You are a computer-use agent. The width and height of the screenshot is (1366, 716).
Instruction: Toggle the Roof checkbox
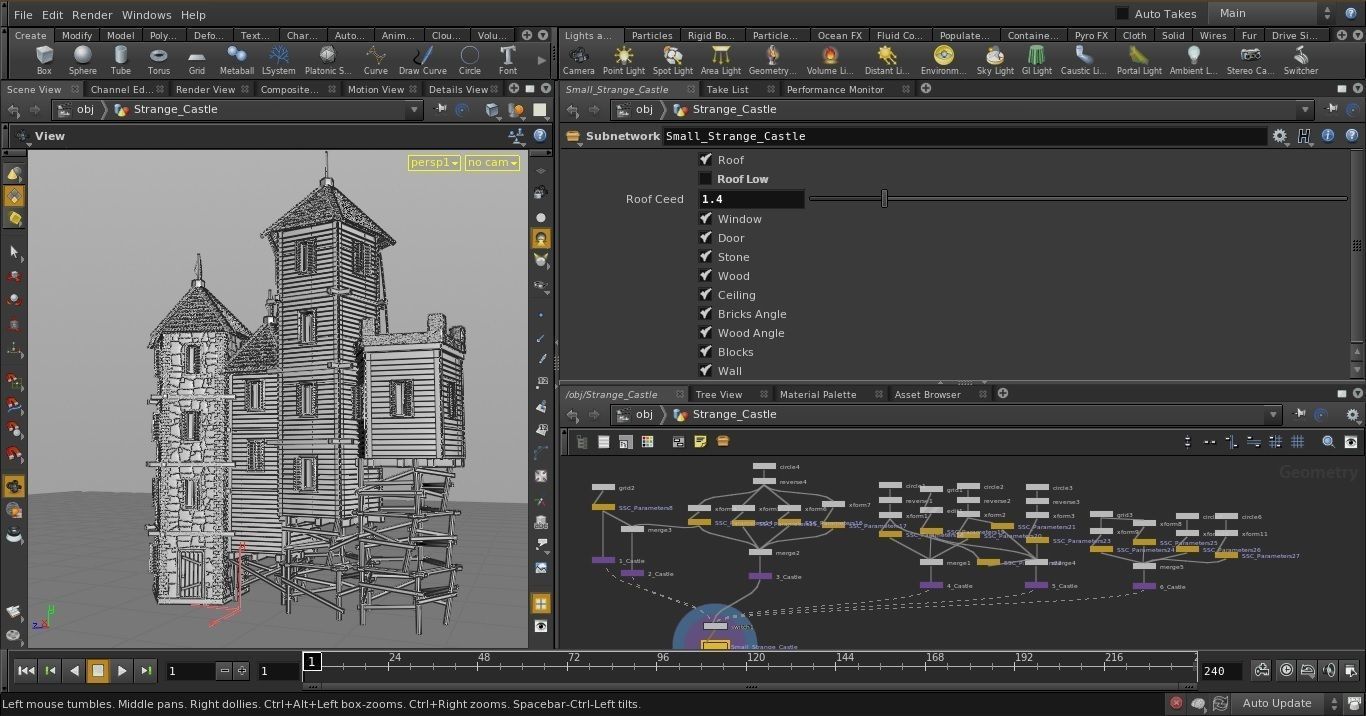[705, 159]
